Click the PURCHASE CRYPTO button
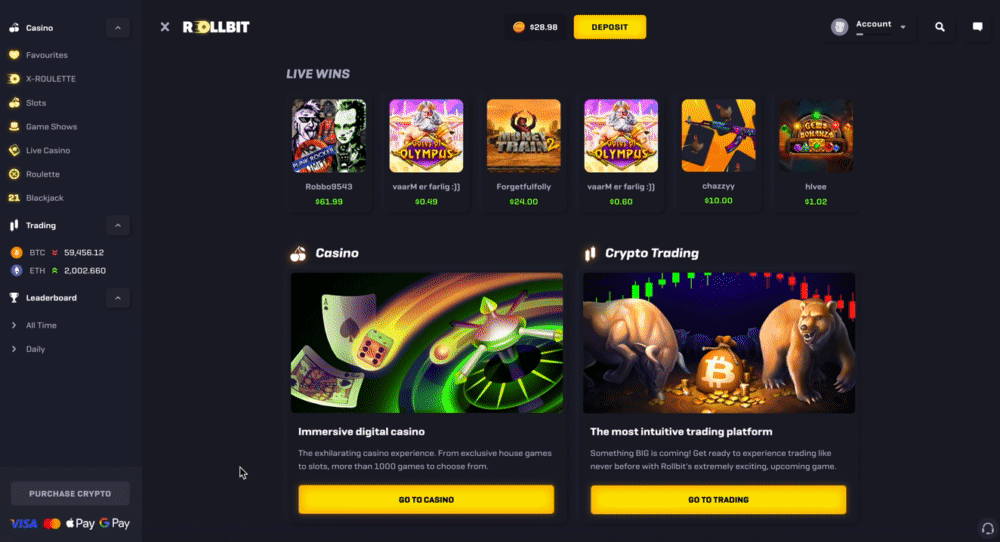This screenshot has width=1000, height=542. click(70, 494)
